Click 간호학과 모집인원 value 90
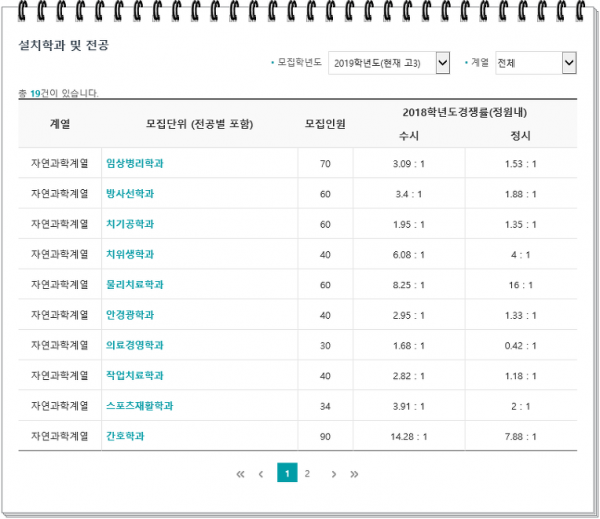The height and width of the screenshot is (519, 600). pos(325,437)
